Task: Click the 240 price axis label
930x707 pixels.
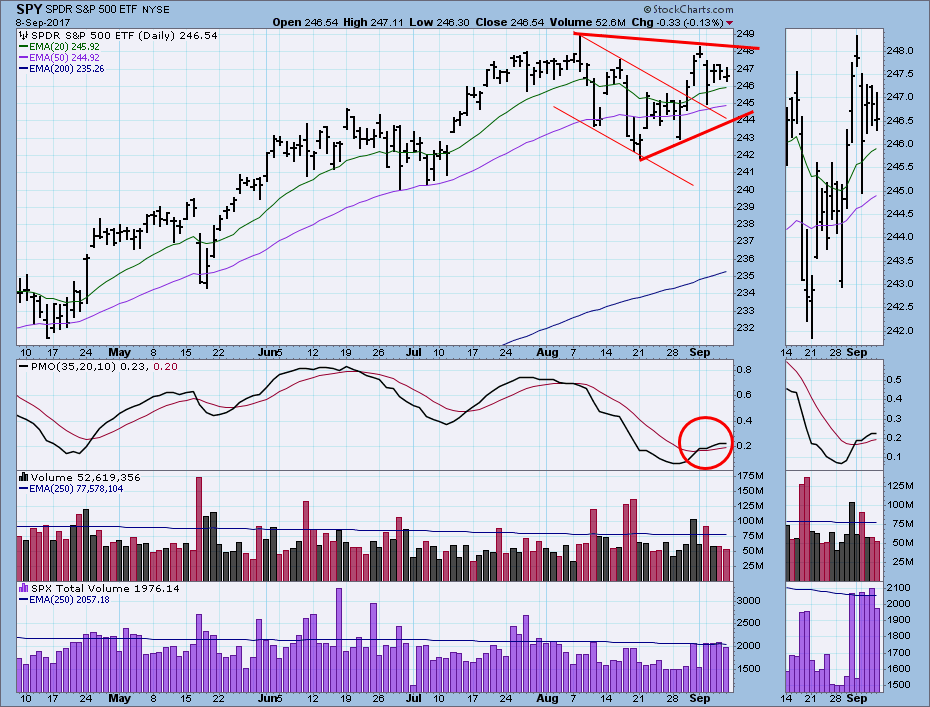Action: 746,190
